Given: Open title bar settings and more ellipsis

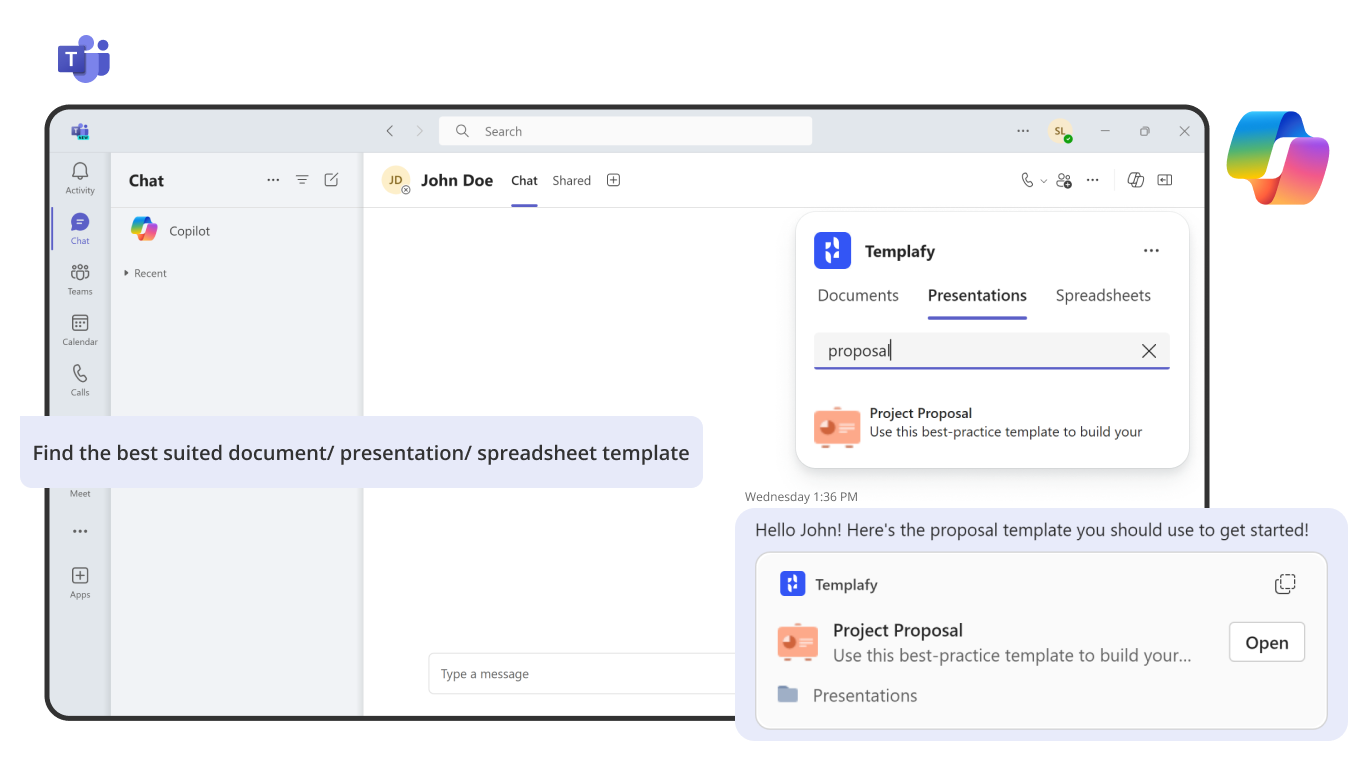Looking at the screenshot, I should [x=1023, y=131].
